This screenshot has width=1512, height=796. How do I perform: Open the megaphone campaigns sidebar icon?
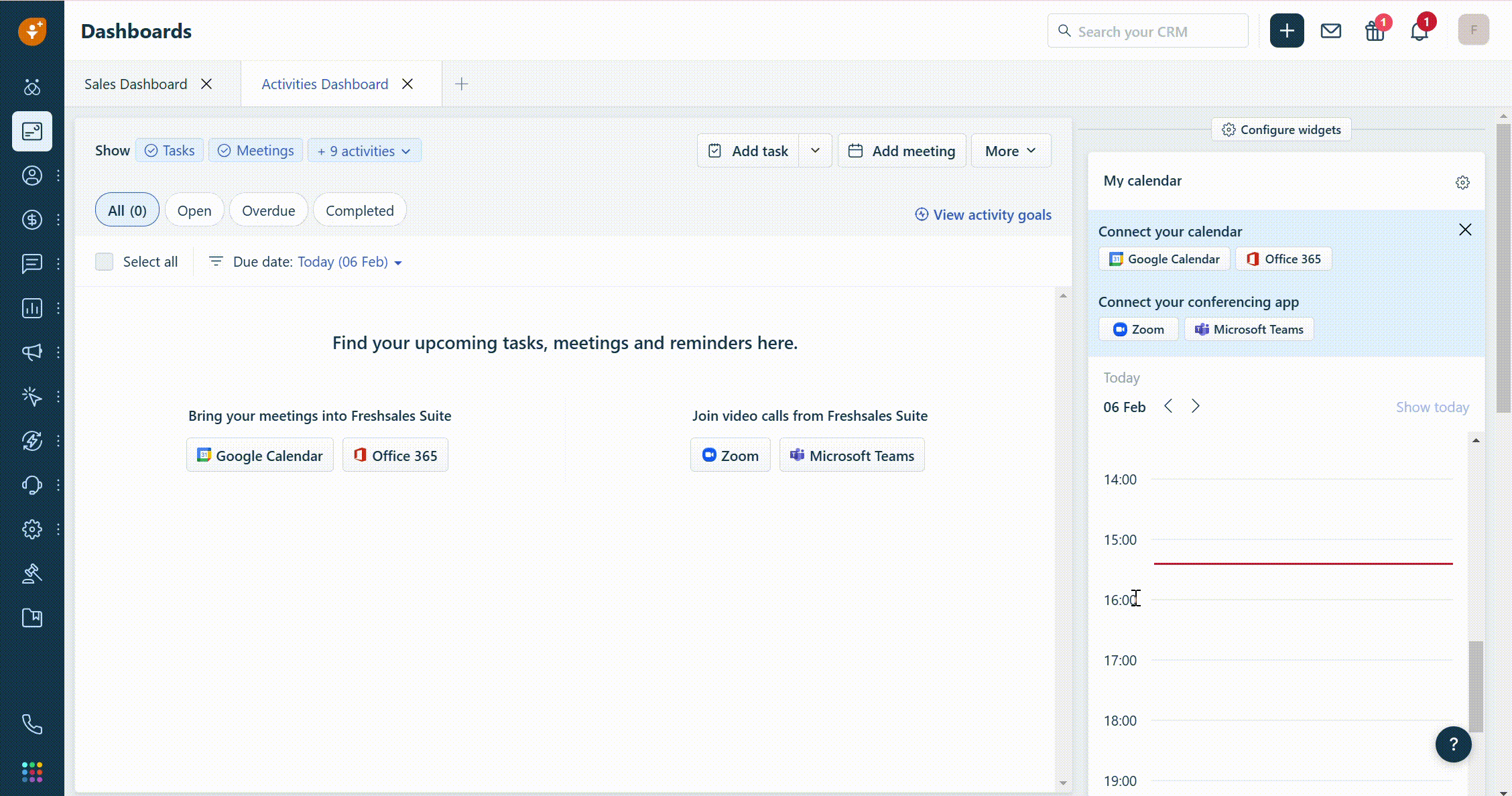(31, 352)
